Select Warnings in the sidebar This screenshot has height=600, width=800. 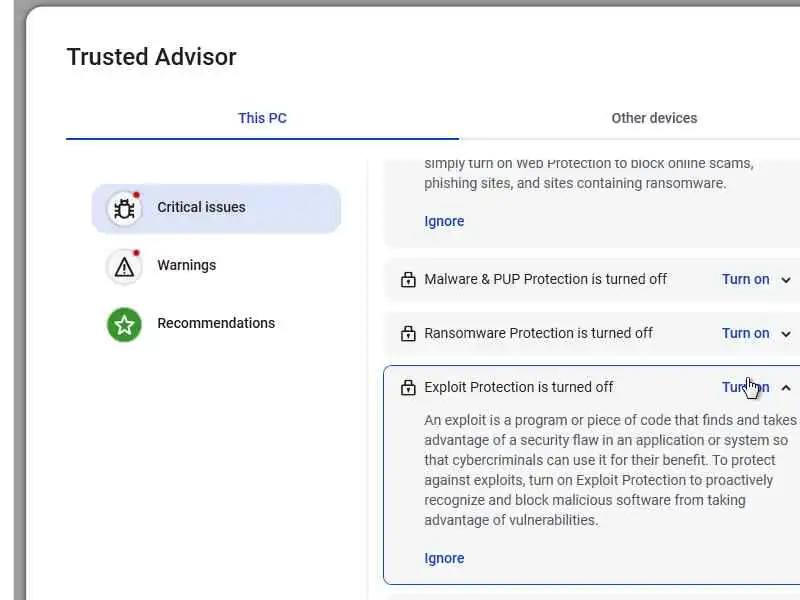click(x=187, y=266)
